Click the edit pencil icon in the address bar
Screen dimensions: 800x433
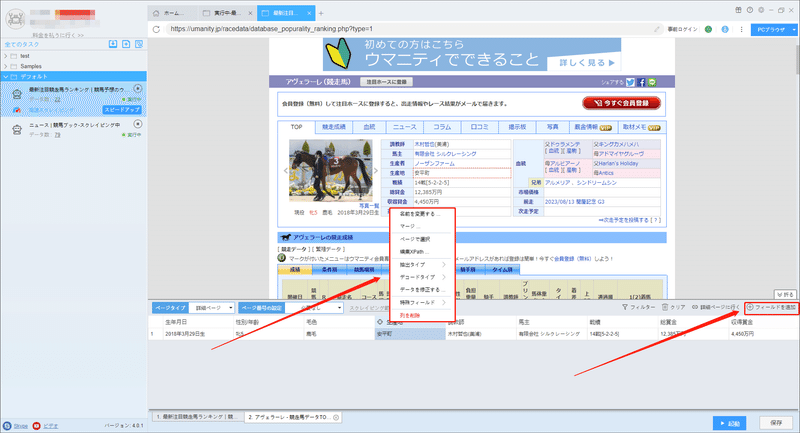pos(657,29)
